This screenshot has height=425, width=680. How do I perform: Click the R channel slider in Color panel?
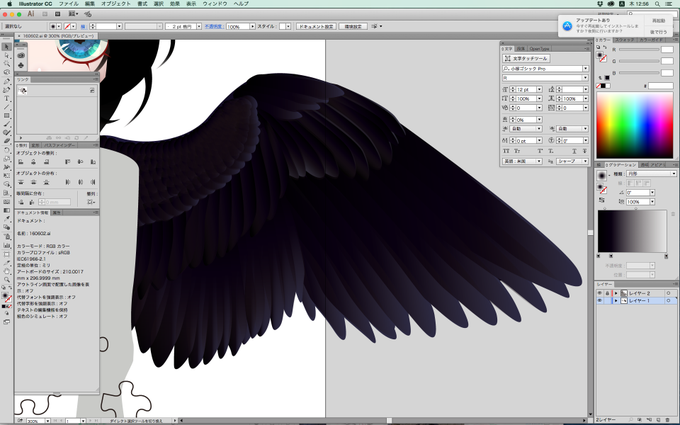click(639, 49)
